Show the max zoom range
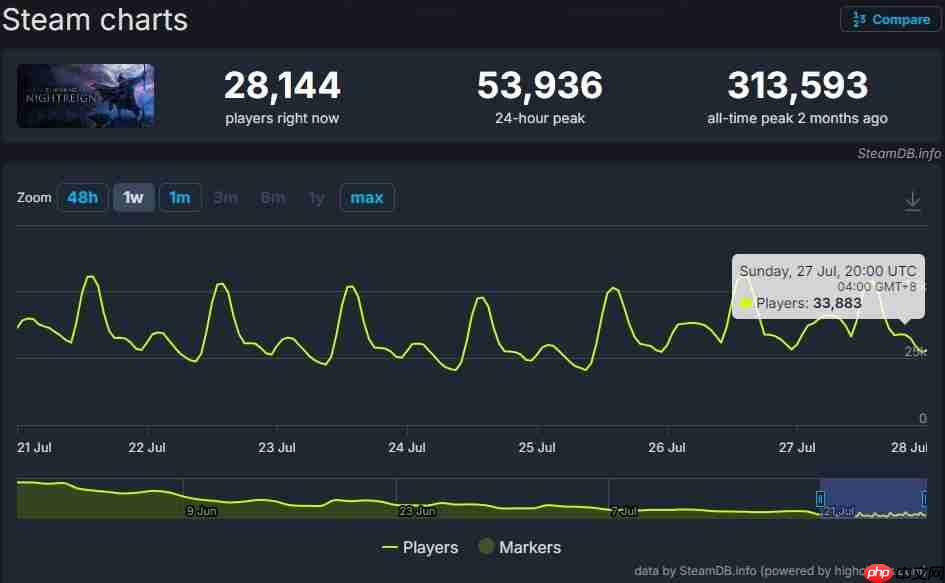Screen dimensions: 945x583 [366, 197]
